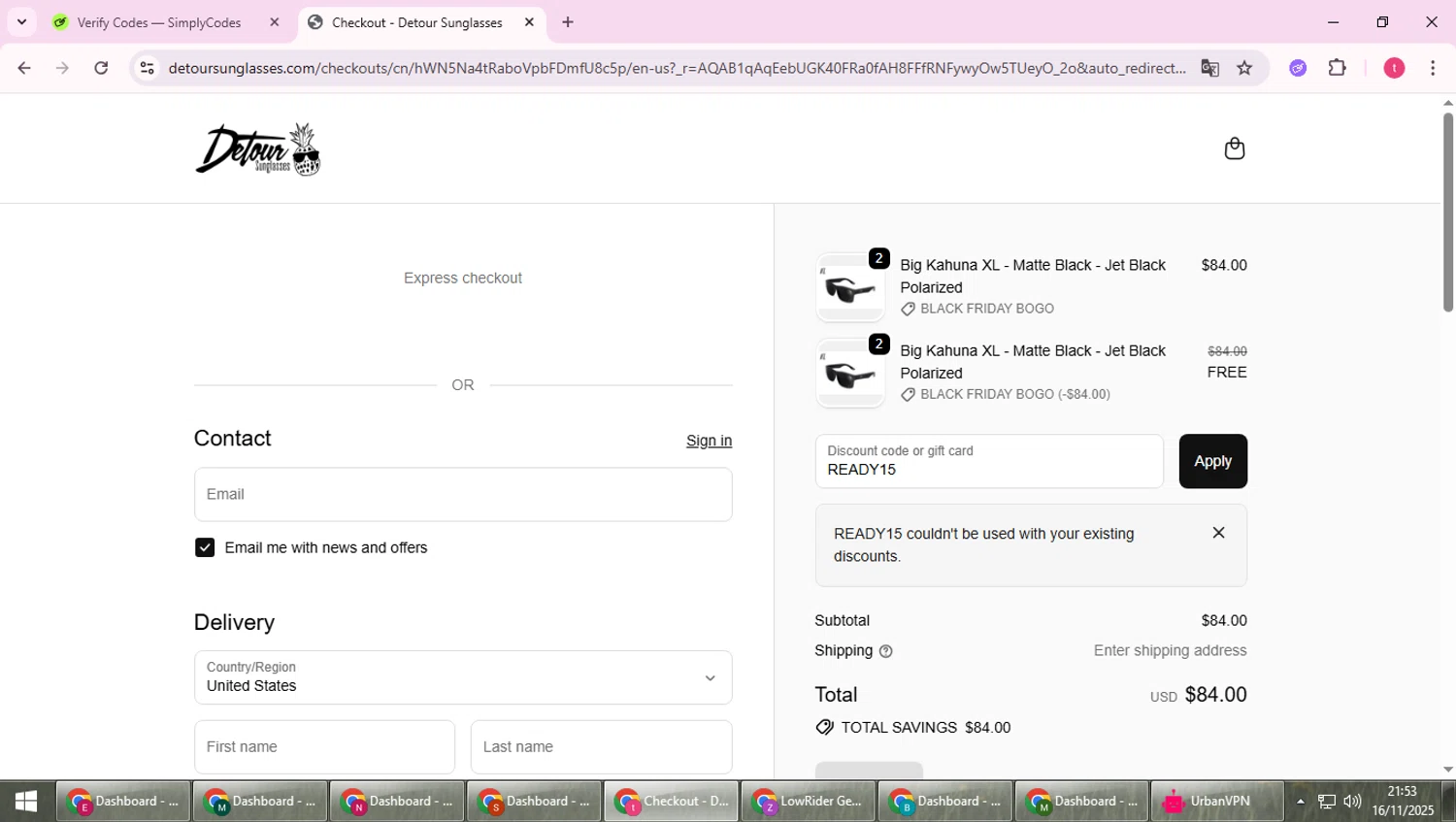The image size is (1456, 822).
Task: Open the Chrome profile avatar
Action: pos(1394,68)
